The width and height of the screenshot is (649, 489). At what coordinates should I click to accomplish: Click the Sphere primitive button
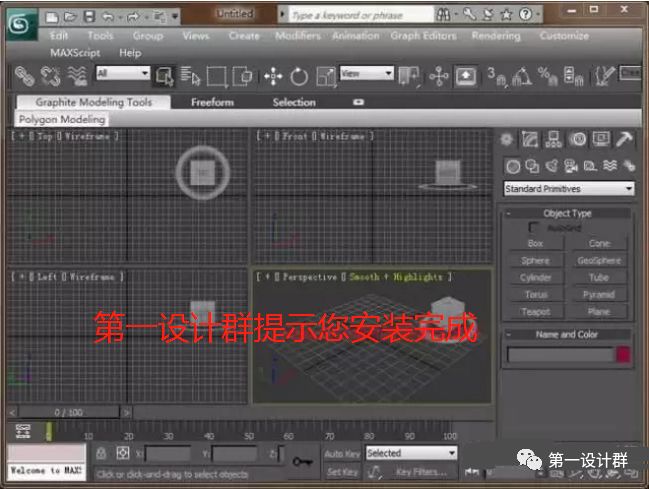click(536, 260)
